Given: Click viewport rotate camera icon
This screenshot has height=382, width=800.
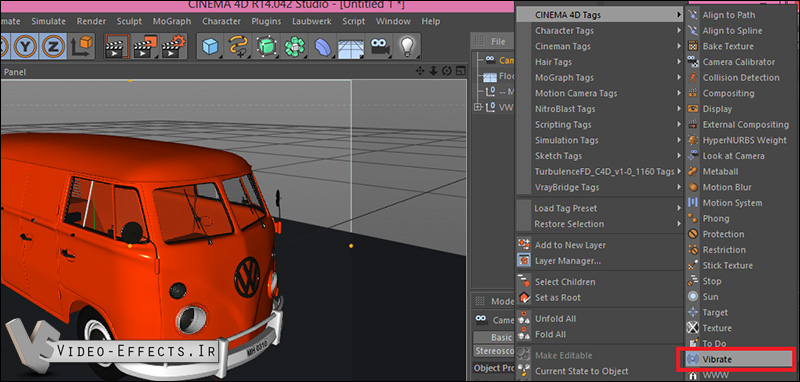Looking at the screenshot, I should click(x=447, y=71).
